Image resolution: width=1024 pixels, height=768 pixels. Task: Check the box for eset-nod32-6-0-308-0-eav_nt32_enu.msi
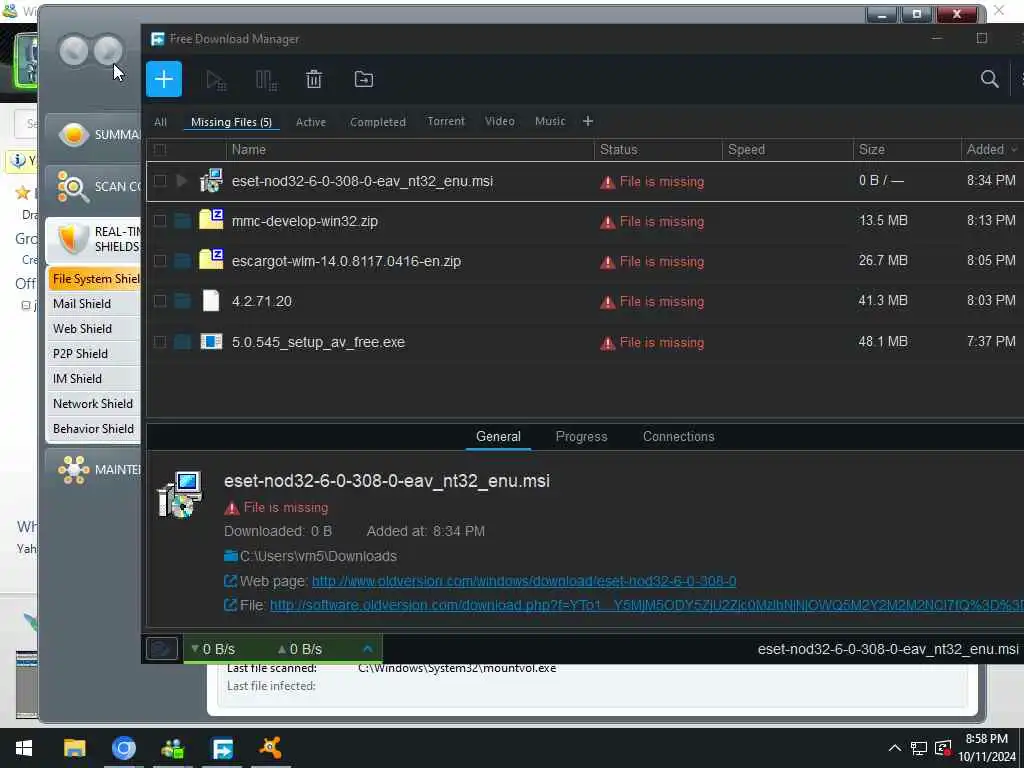[x=160, y=181]
